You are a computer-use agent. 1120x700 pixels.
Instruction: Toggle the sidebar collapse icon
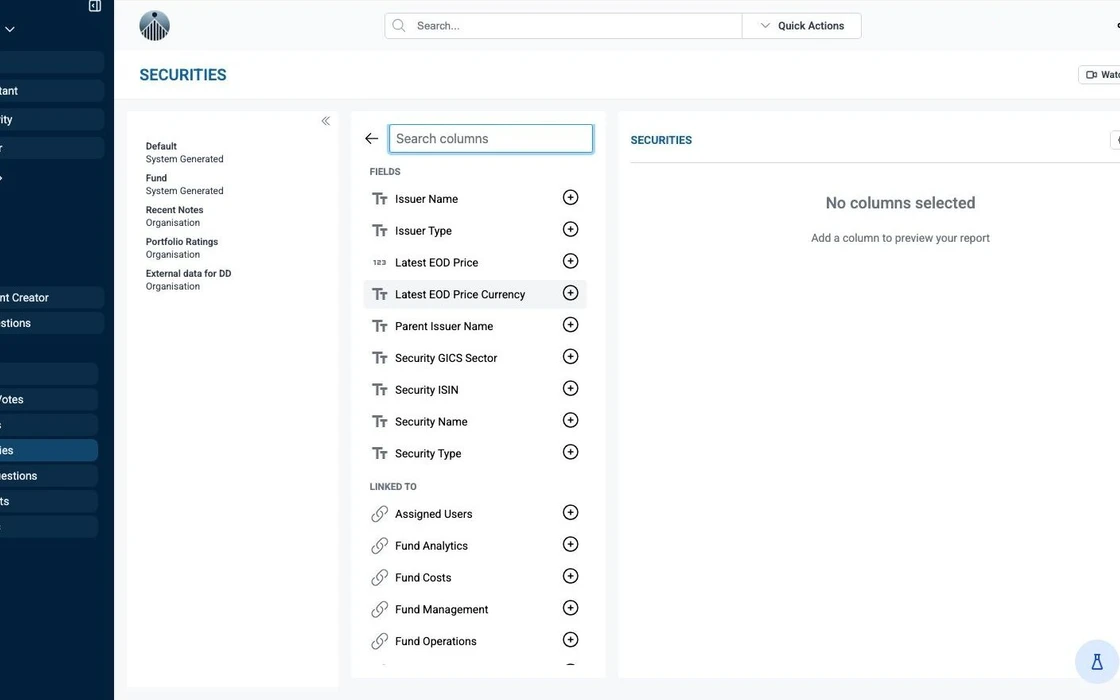[95, 6]
